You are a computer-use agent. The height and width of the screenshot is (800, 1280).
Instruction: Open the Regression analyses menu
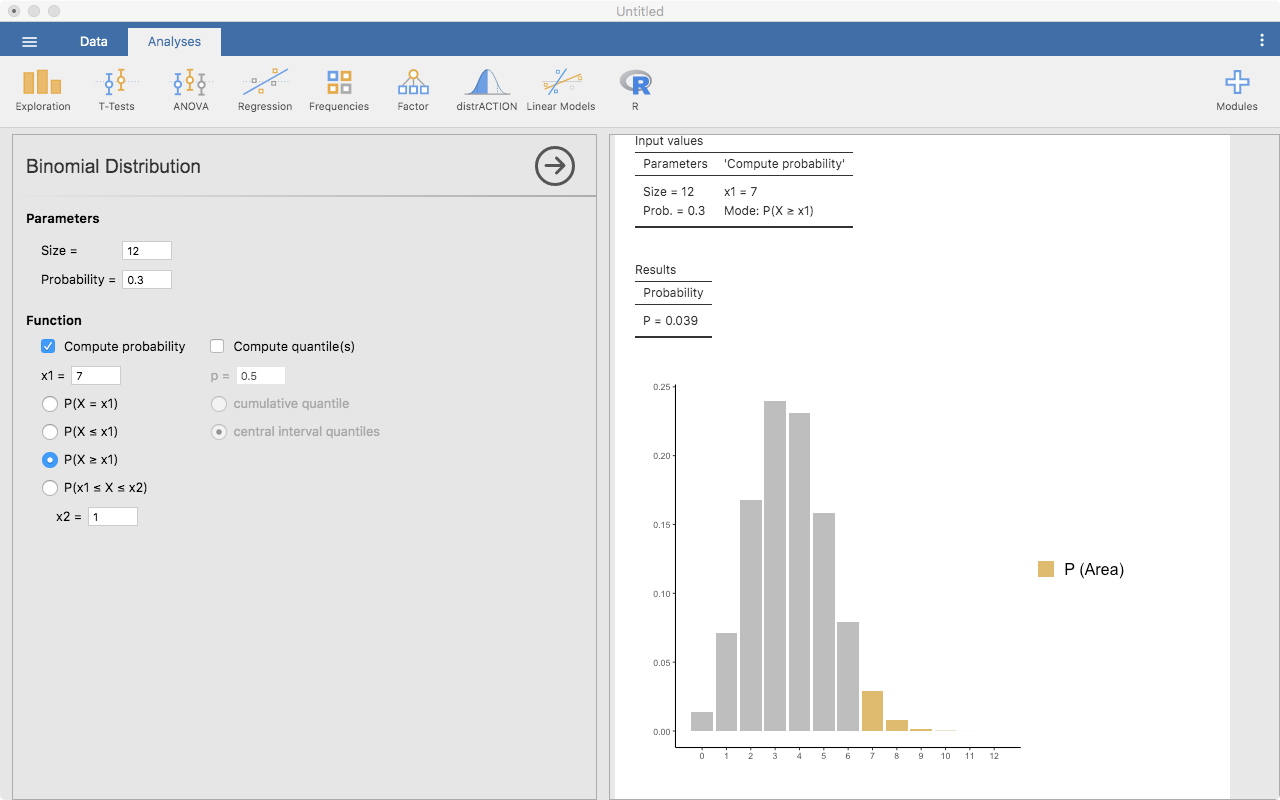click(x=265, y=90)
